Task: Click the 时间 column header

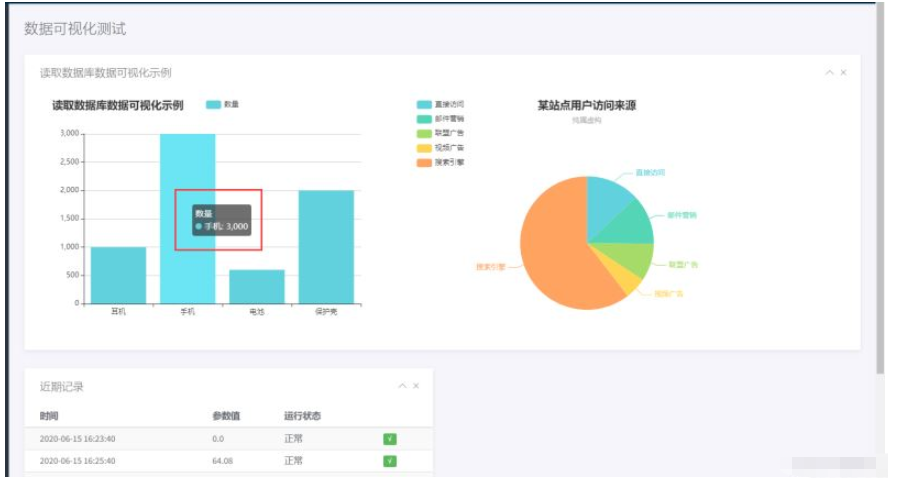Action: pyautogui.click(x=49, y=416)
